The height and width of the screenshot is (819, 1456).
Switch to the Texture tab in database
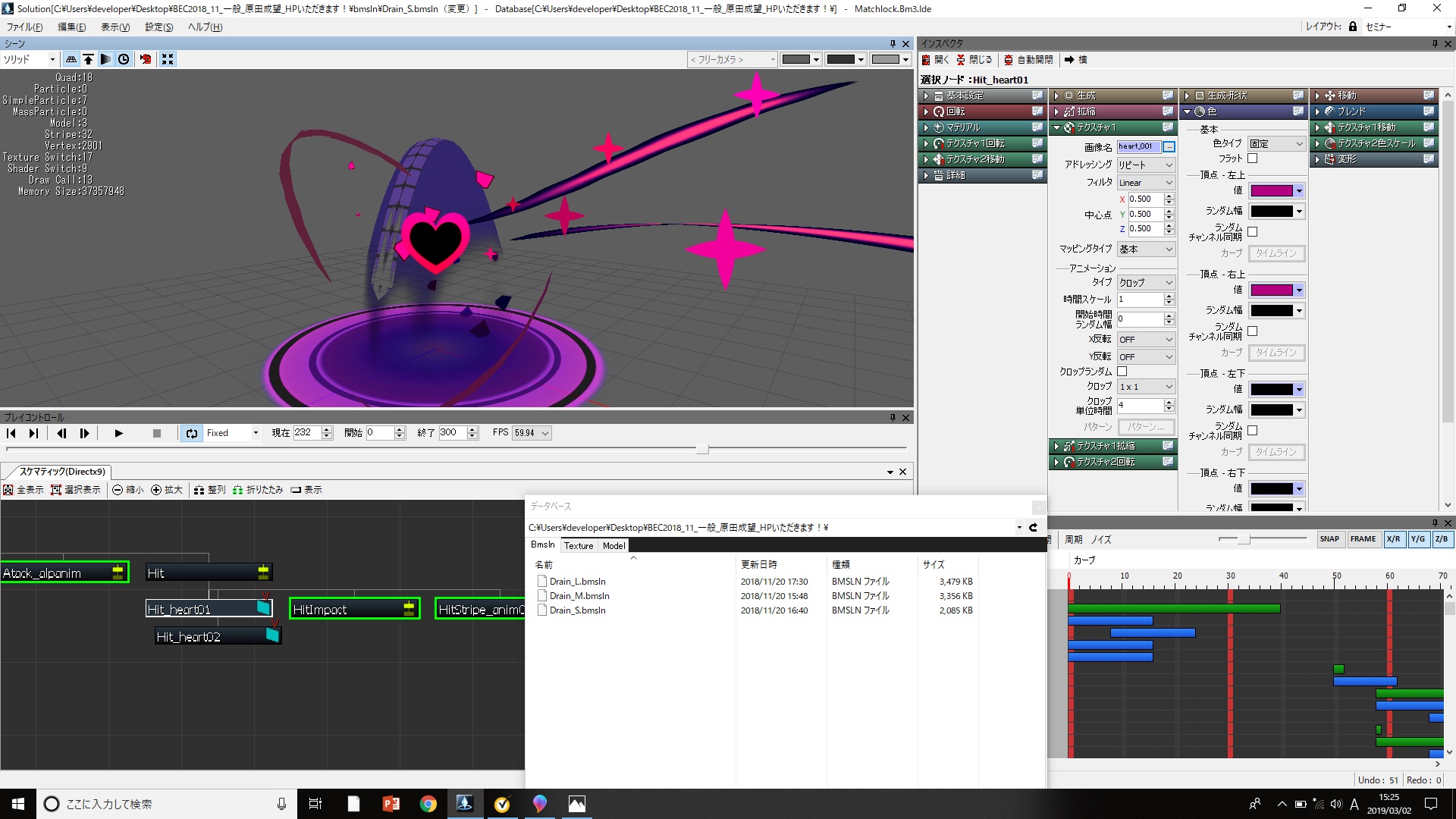tap(579, 546)
